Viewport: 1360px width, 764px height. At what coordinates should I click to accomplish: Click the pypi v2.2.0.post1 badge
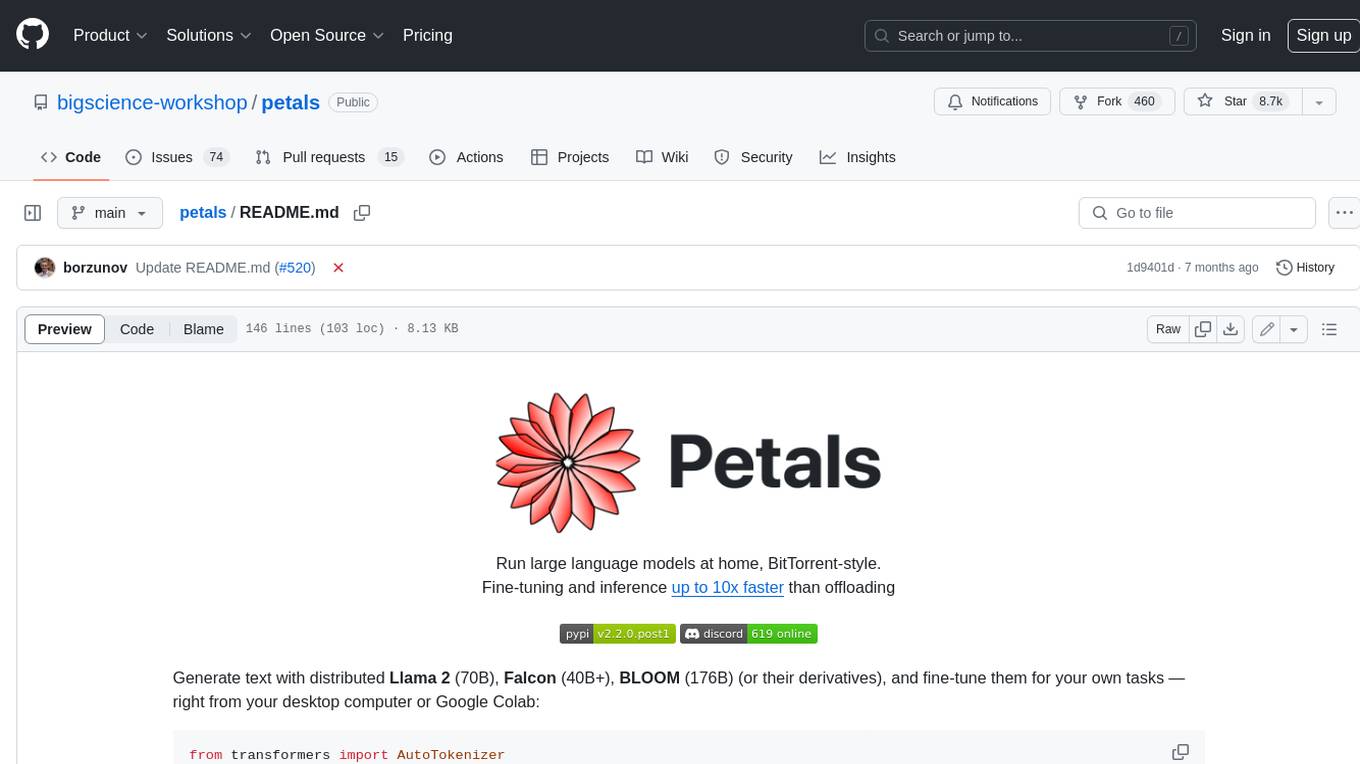617,634
